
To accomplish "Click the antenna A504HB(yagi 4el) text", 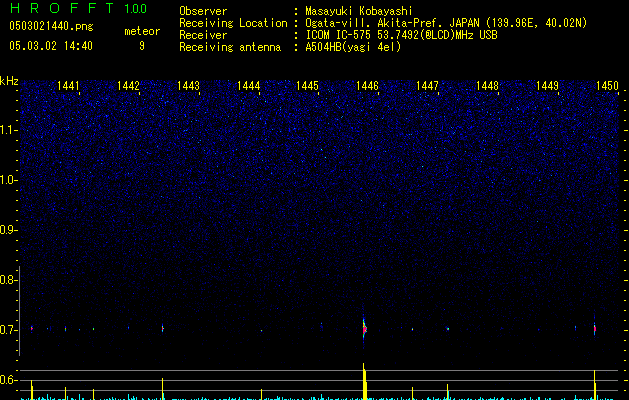I will pos(353,47).
